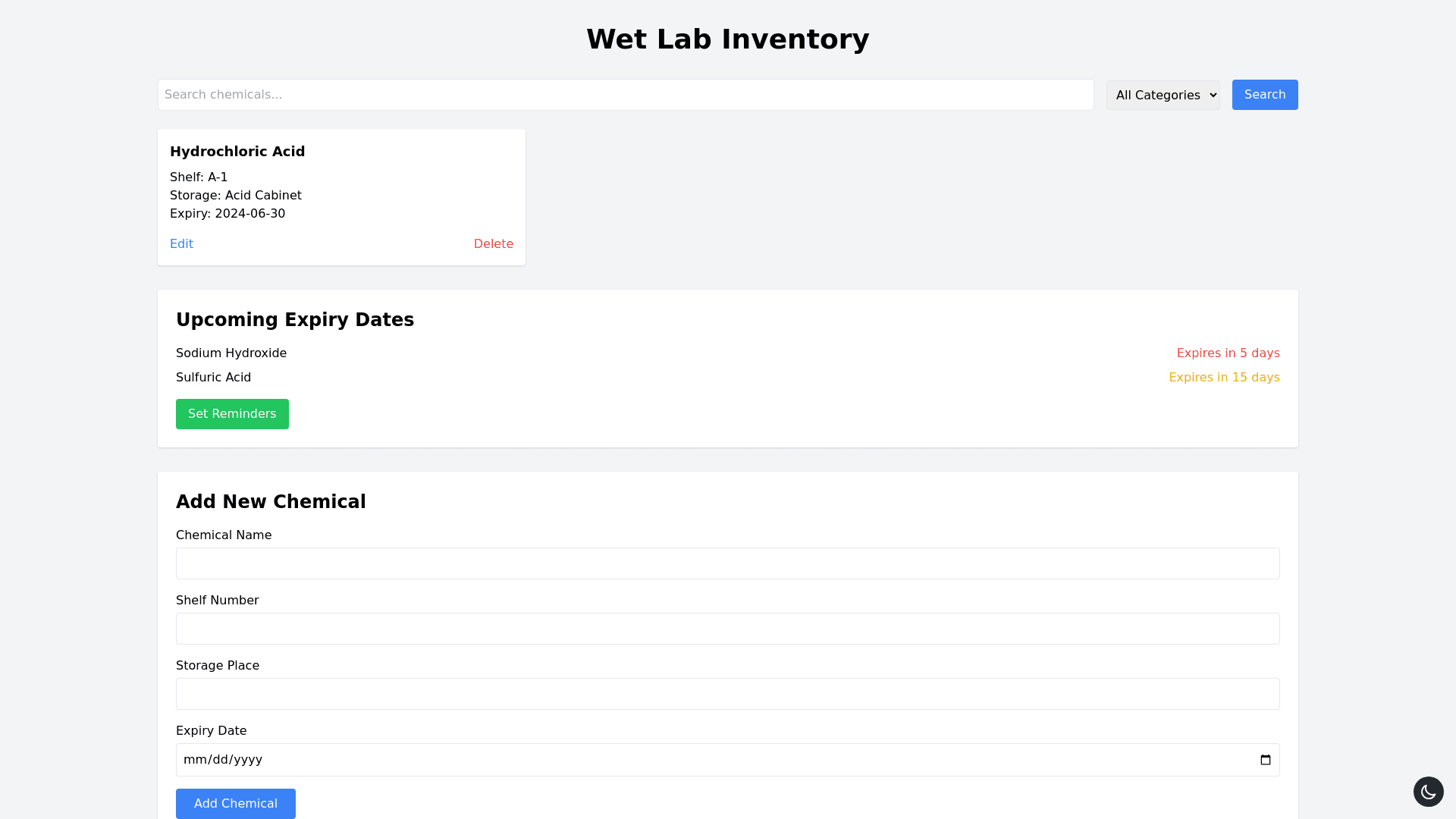Toggle dark mode with the moon icon
The width and height of the screenshot is (1456, 819).
1428,792
